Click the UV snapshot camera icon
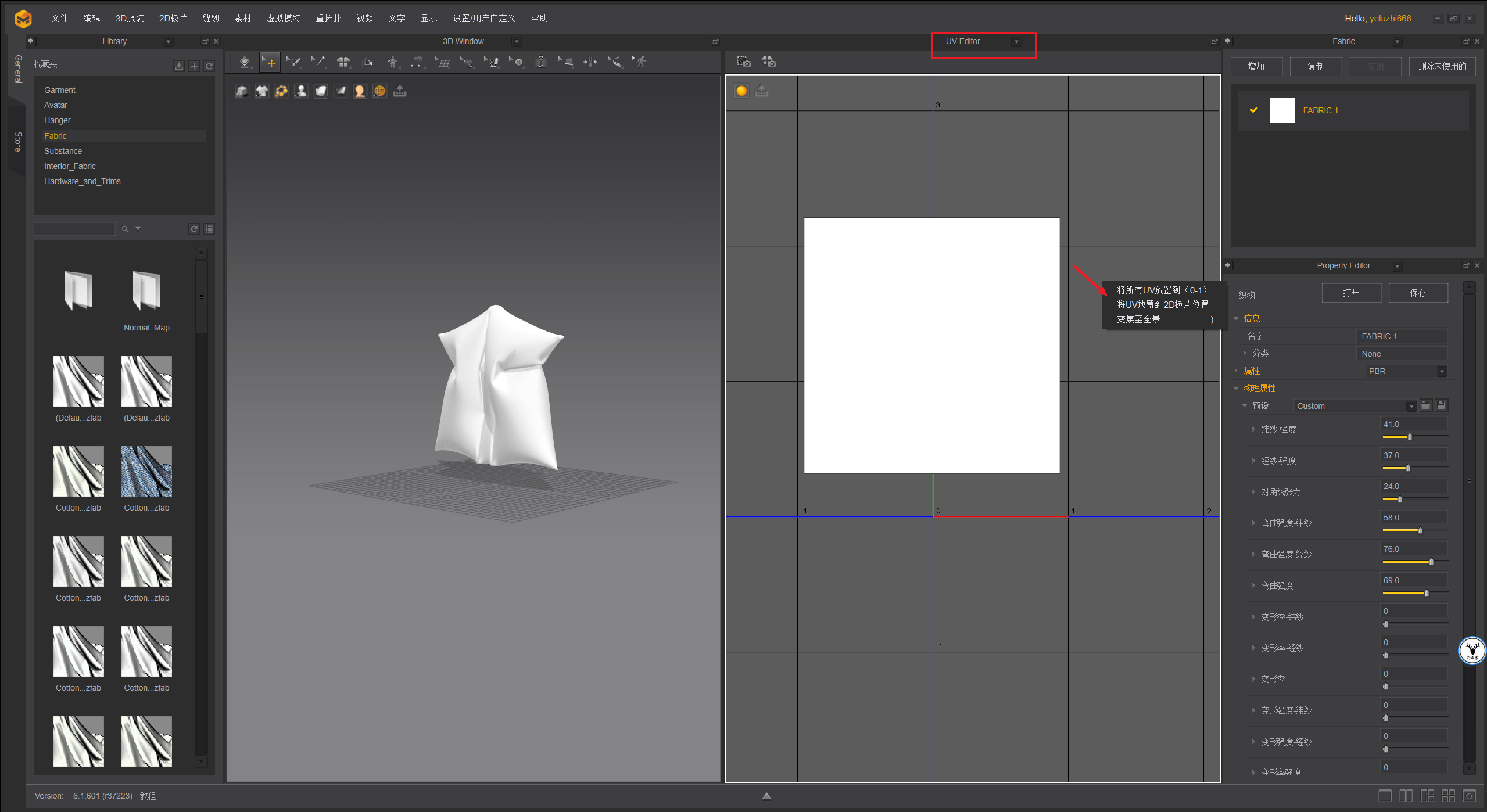This screenshot has height=812, width=1487. pos(744,62)
